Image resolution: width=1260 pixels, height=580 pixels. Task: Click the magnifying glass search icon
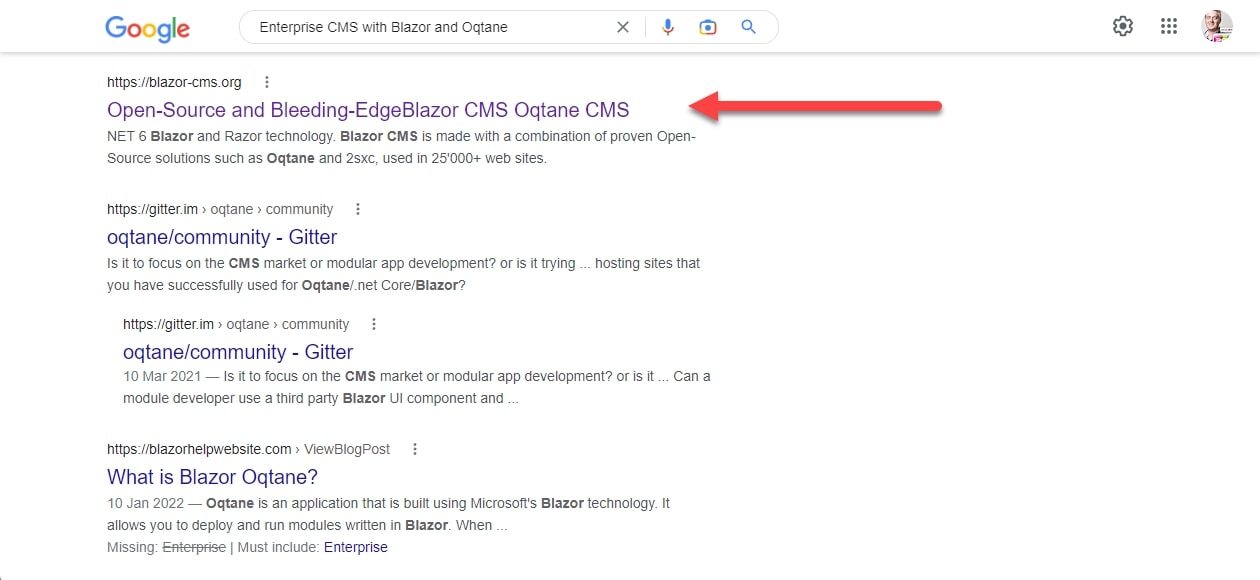click(748, 27)
